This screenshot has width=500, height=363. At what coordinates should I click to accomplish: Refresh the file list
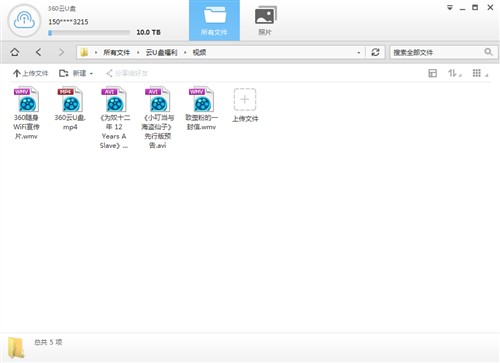tap(375, 52)
